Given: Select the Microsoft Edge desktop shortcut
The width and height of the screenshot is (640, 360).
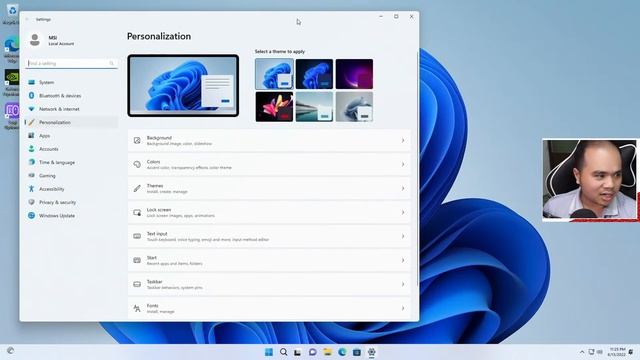Looking at the screenshot, I should [x=11, y=49].
